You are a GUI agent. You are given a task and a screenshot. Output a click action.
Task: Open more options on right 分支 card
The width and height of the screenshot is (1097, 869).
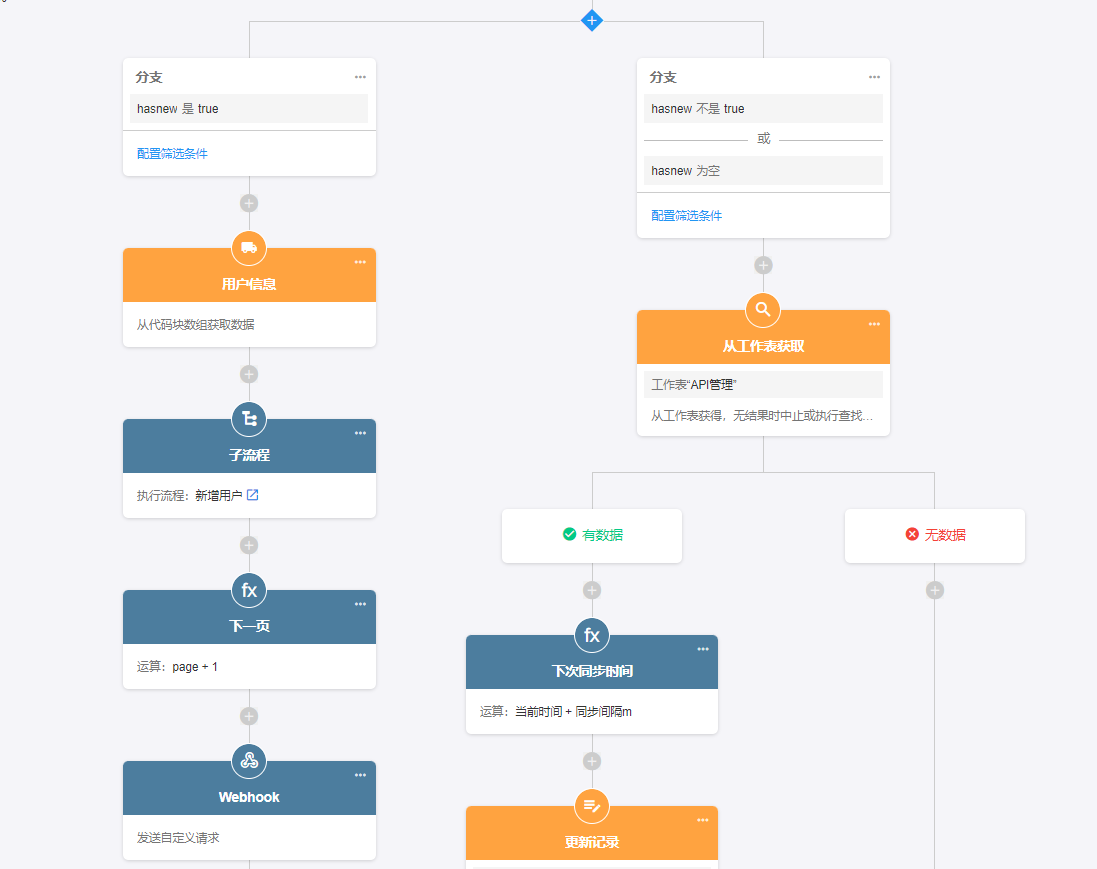tap(874, 77)
